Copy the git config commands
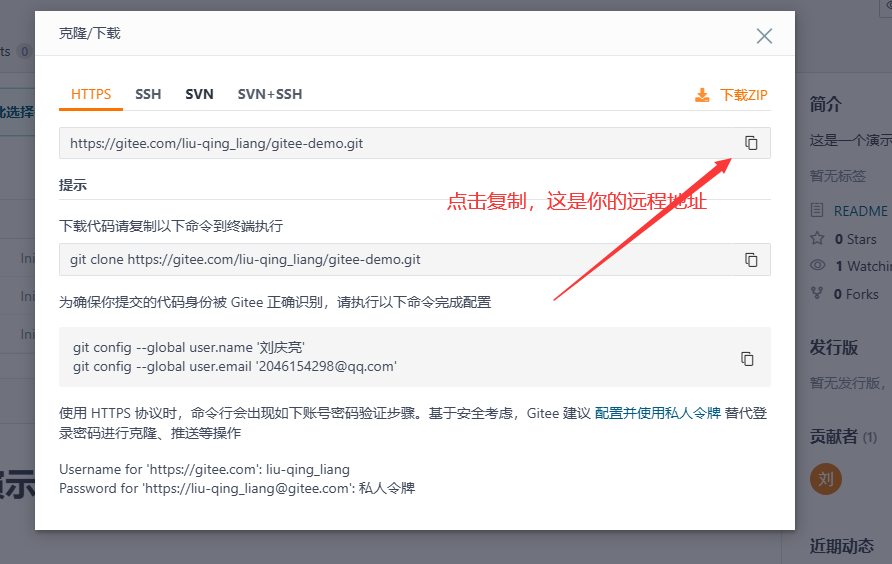 click(747, 359)
